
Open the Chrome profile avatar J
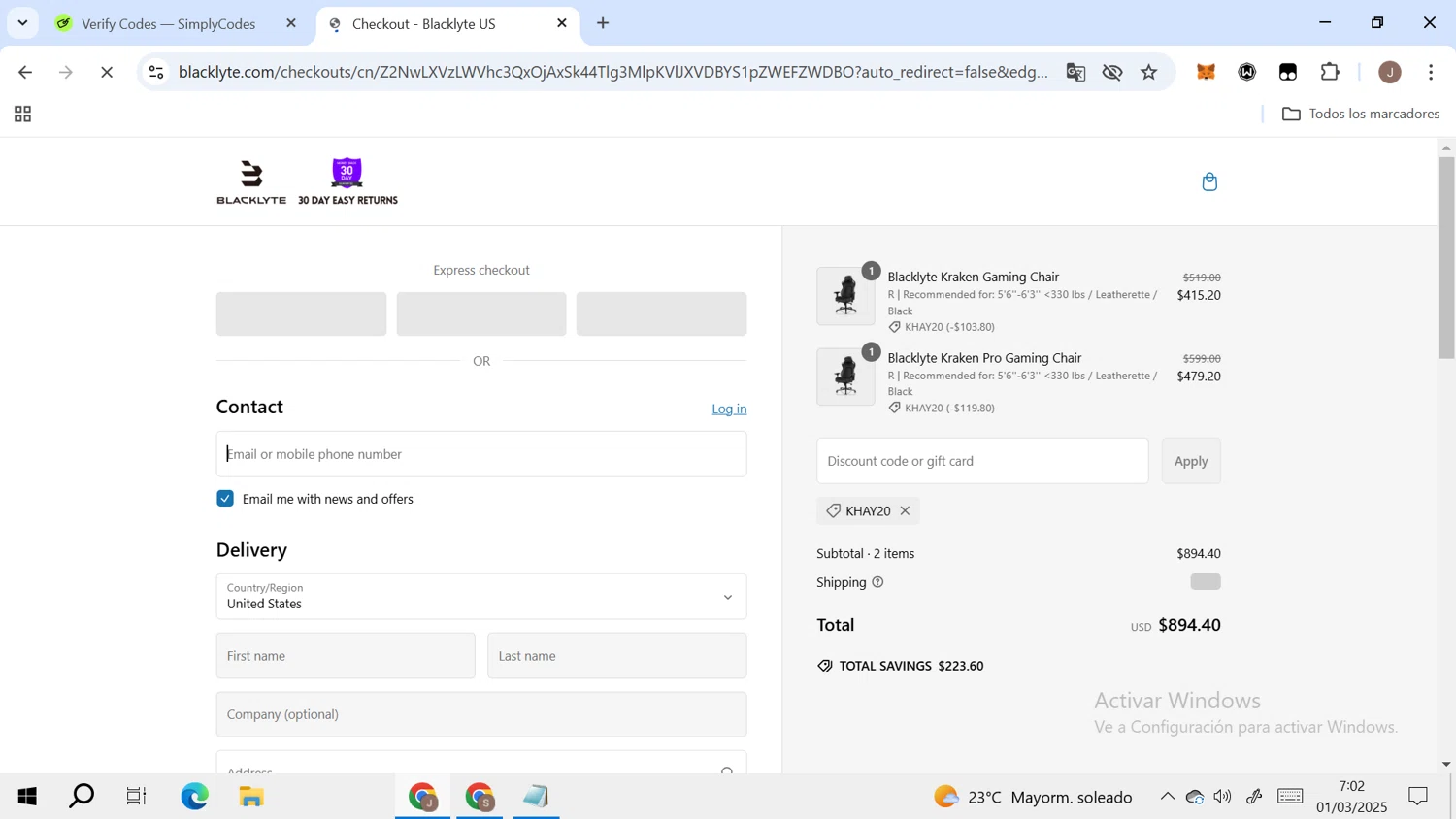[1390, 72]
